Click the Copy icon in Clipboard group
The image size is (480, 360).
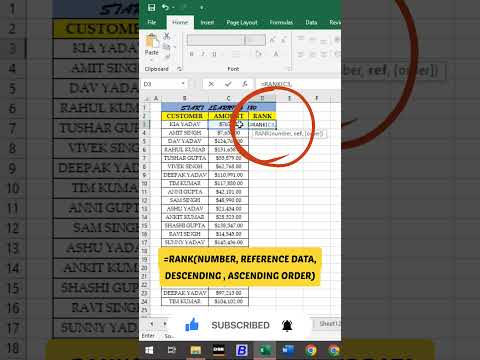pos(167,47)
